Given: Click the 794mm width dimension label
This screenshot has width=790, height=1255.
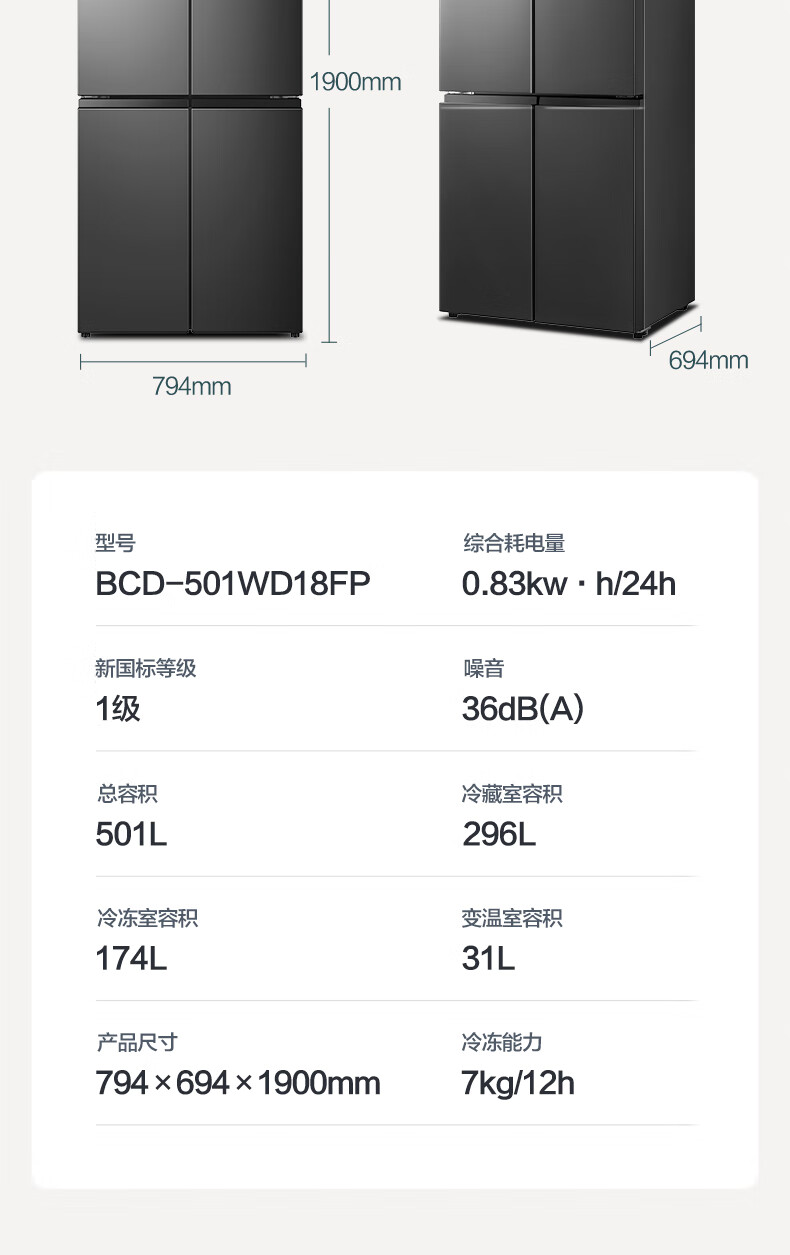Looking at the screenshot, I should click(192, 386).
